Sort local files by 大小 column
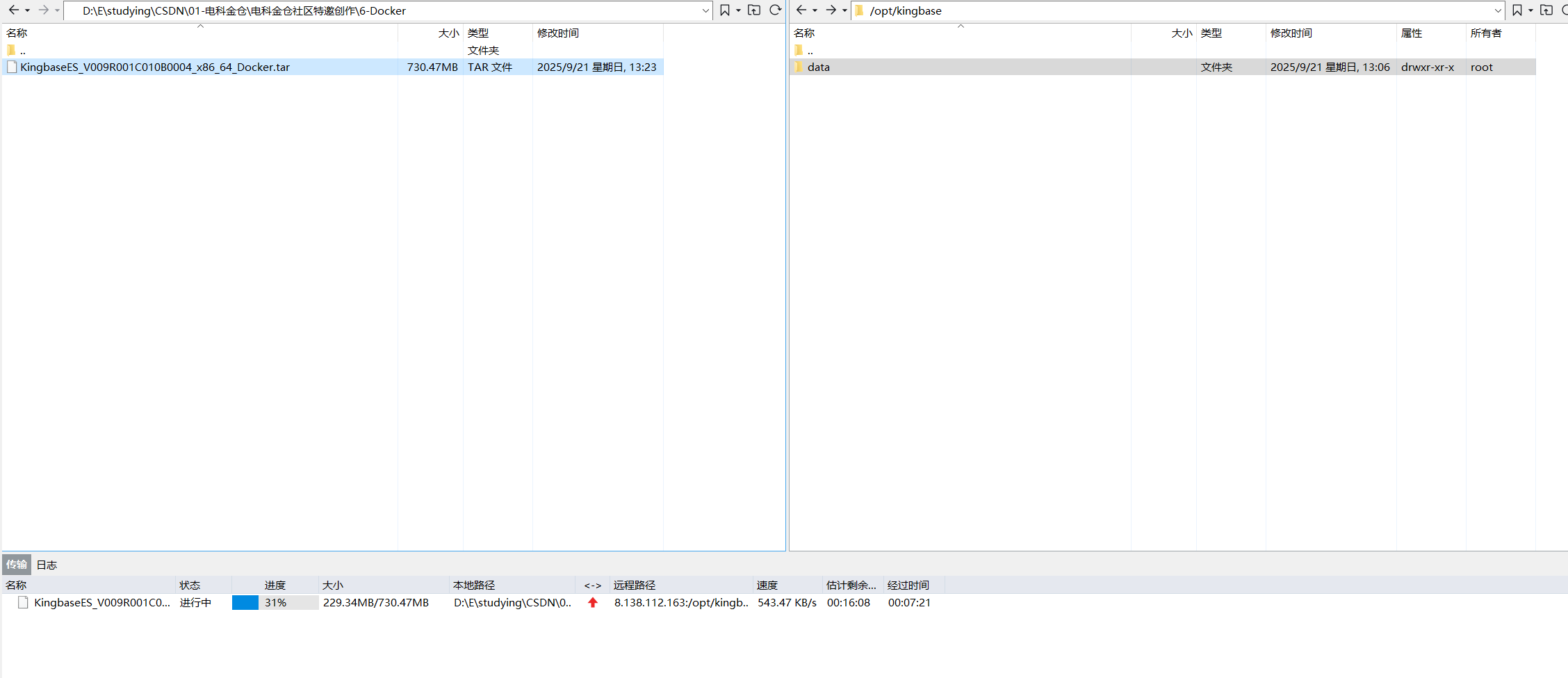1568x678 pixels. coord(448,33)
